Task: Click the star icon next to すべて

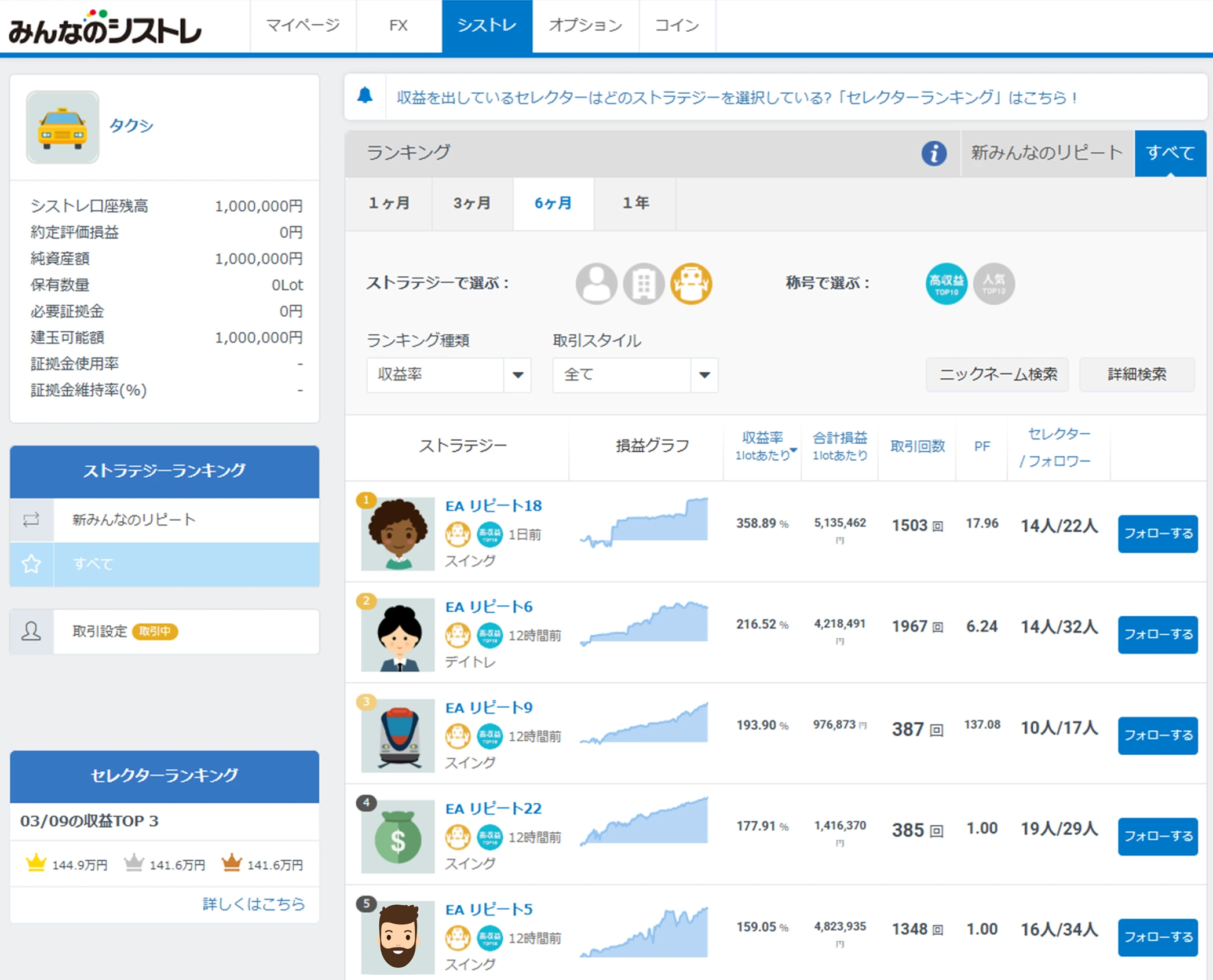Action: coord(31,564)
